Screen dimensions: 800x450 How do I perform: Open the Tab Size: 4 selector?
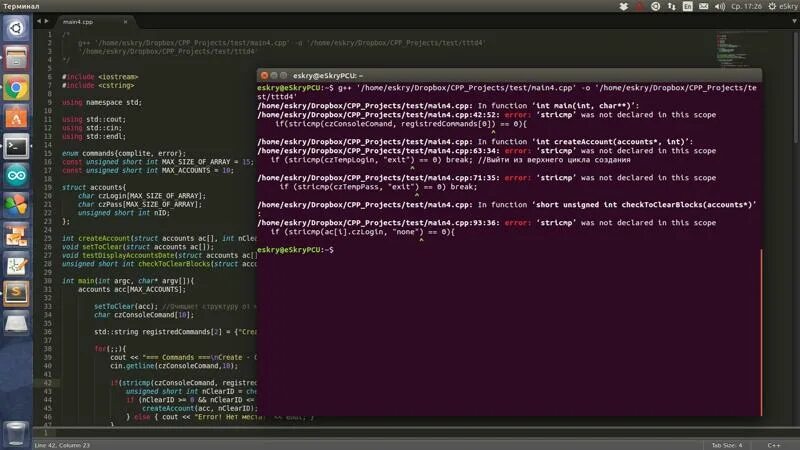pyautogui.click(x=727, y=445)
